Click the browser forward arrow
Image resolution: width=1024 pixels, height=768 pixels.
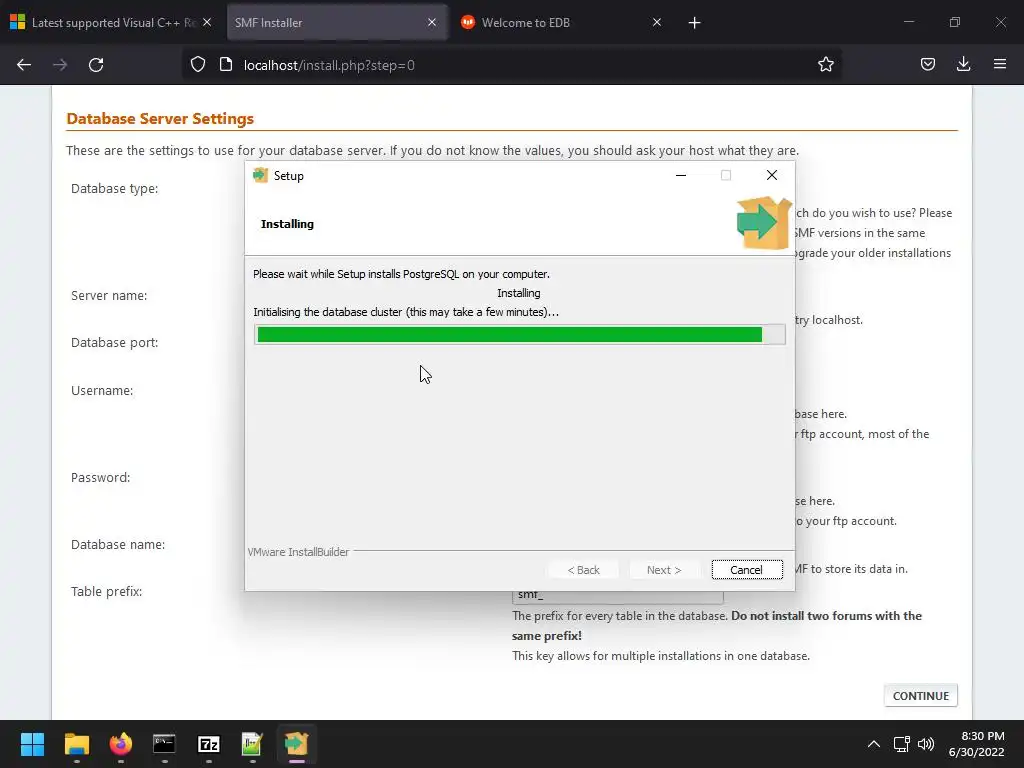[x=60, y=65]
